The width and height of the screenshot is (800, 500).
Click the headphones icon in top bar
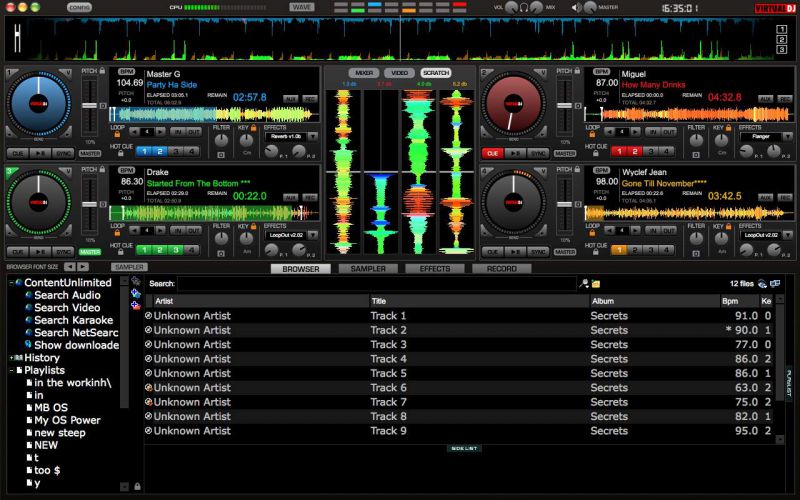click(x=524, y=7)
